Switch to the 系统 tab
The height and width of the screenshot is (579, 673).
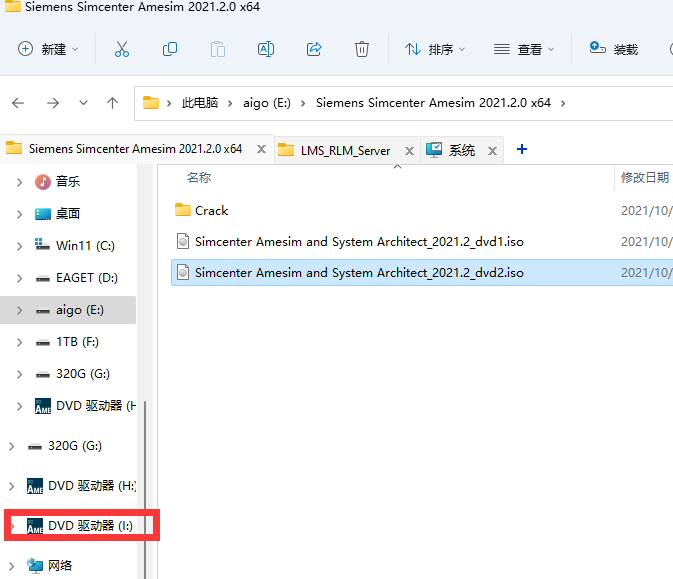(462, 151)
